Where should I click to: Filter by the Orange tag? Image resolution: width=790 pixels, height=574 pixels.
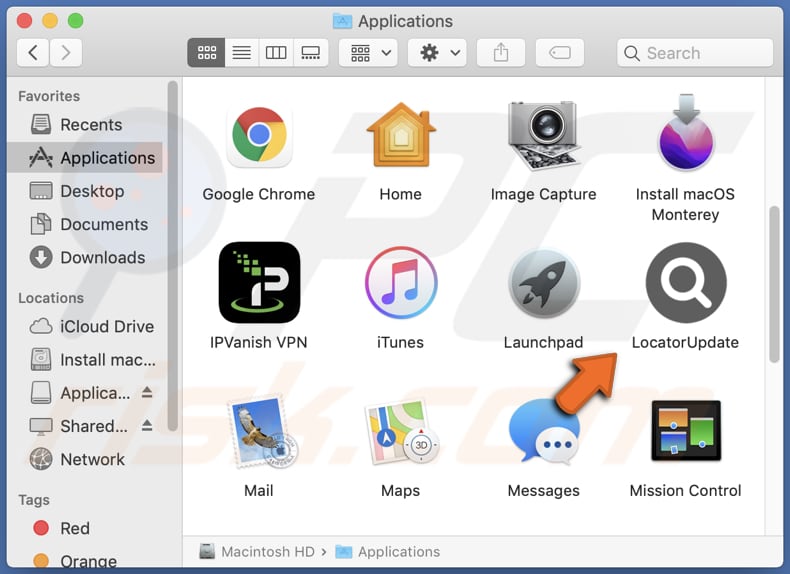(85, 561)
